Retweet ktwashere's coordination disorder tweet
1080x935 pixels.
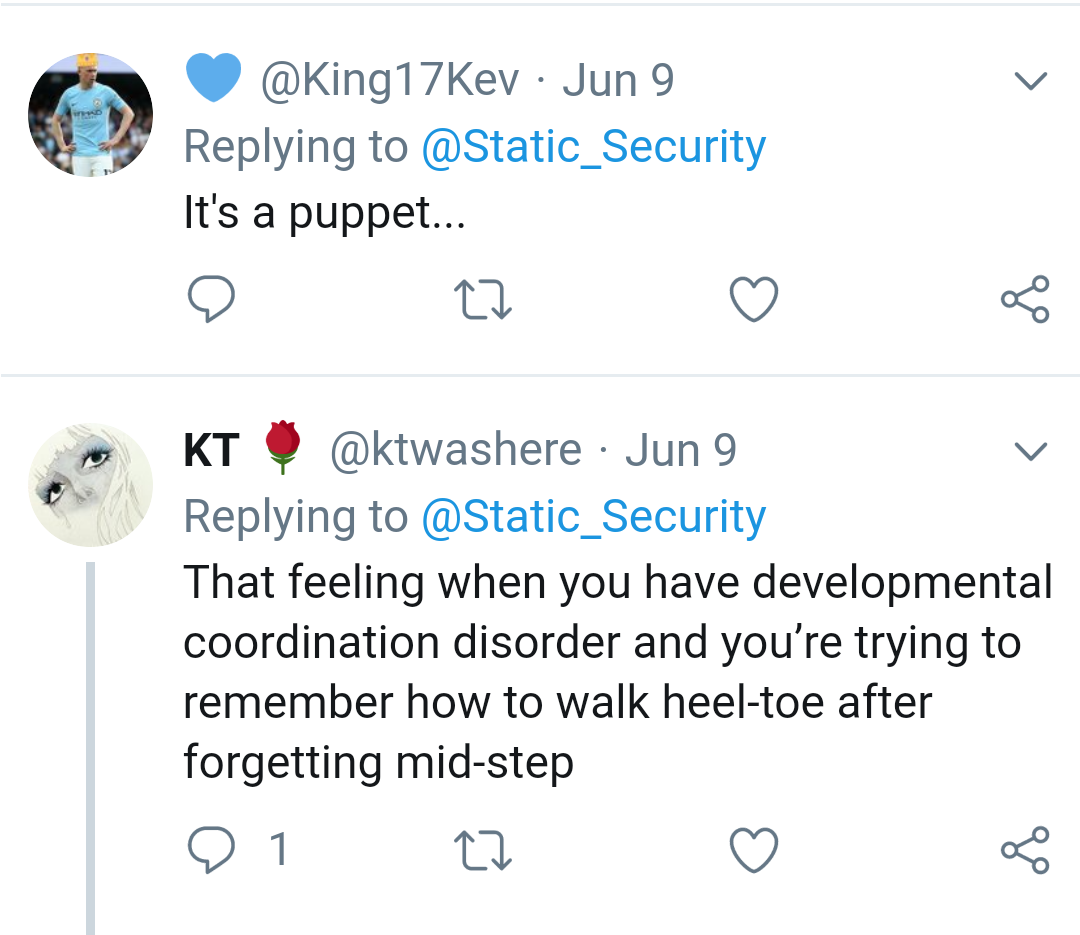tap(483, 851)
